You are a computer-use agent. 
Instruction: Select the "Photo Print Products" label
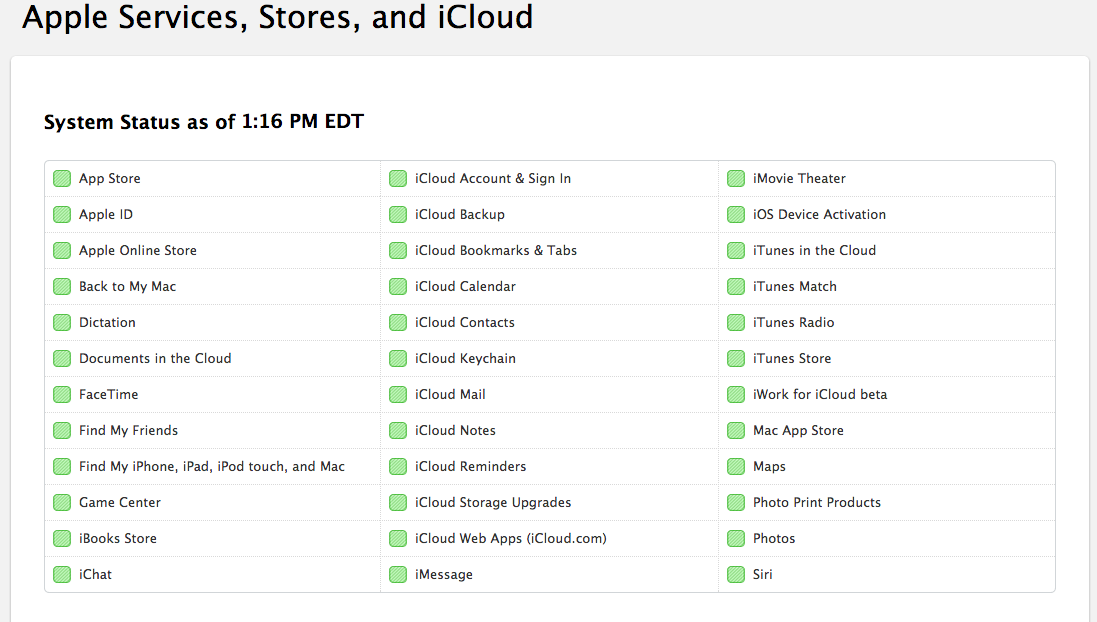817,502
